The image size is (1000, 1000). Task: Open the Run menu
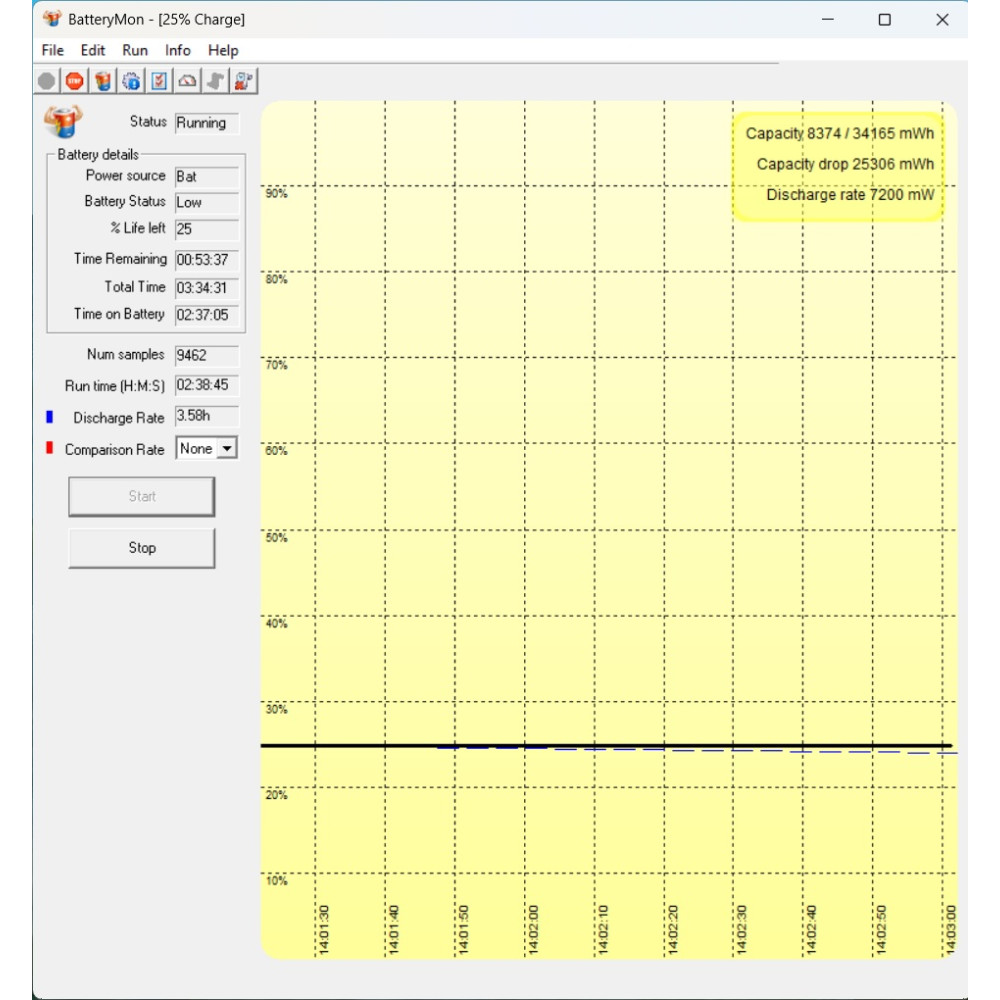click(135, 50)
